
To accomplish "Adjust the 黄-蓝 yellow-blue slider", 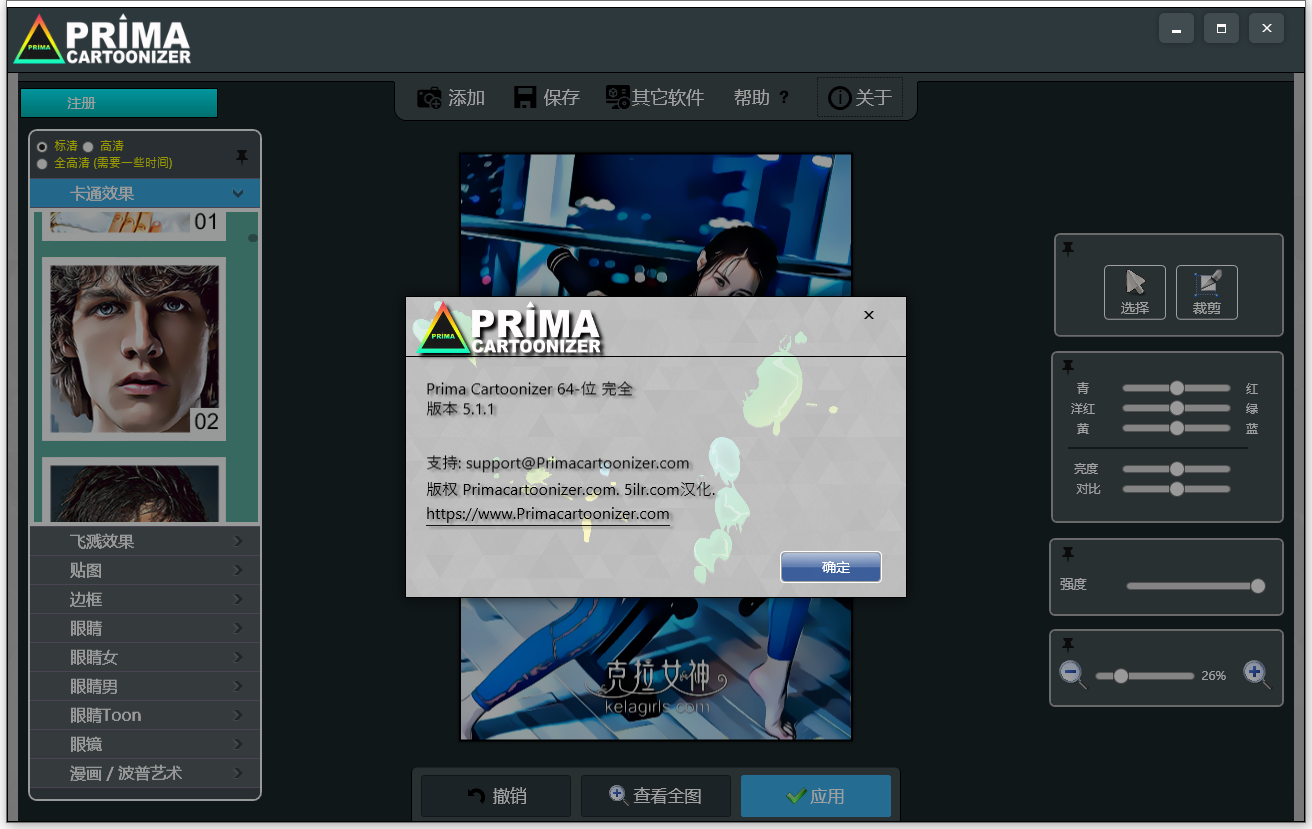I will coord(1177,428).
